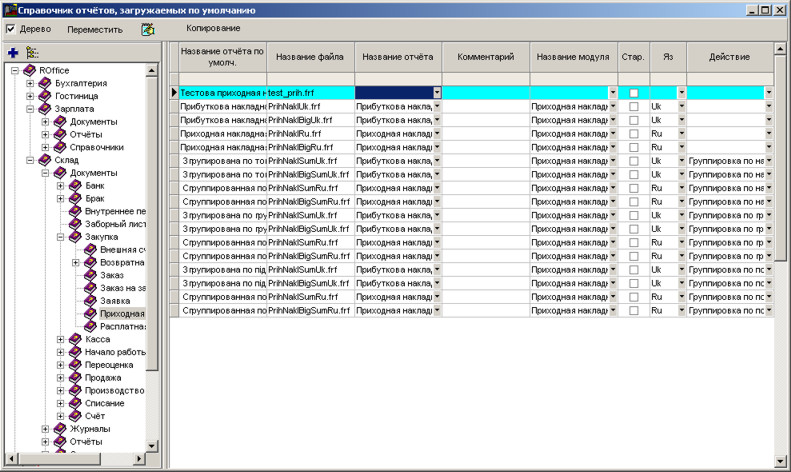This screenshot has width=791, height=472.
Task: Check Стар. box for PrihNaklUk.frf row
Action: pos(633,106)
